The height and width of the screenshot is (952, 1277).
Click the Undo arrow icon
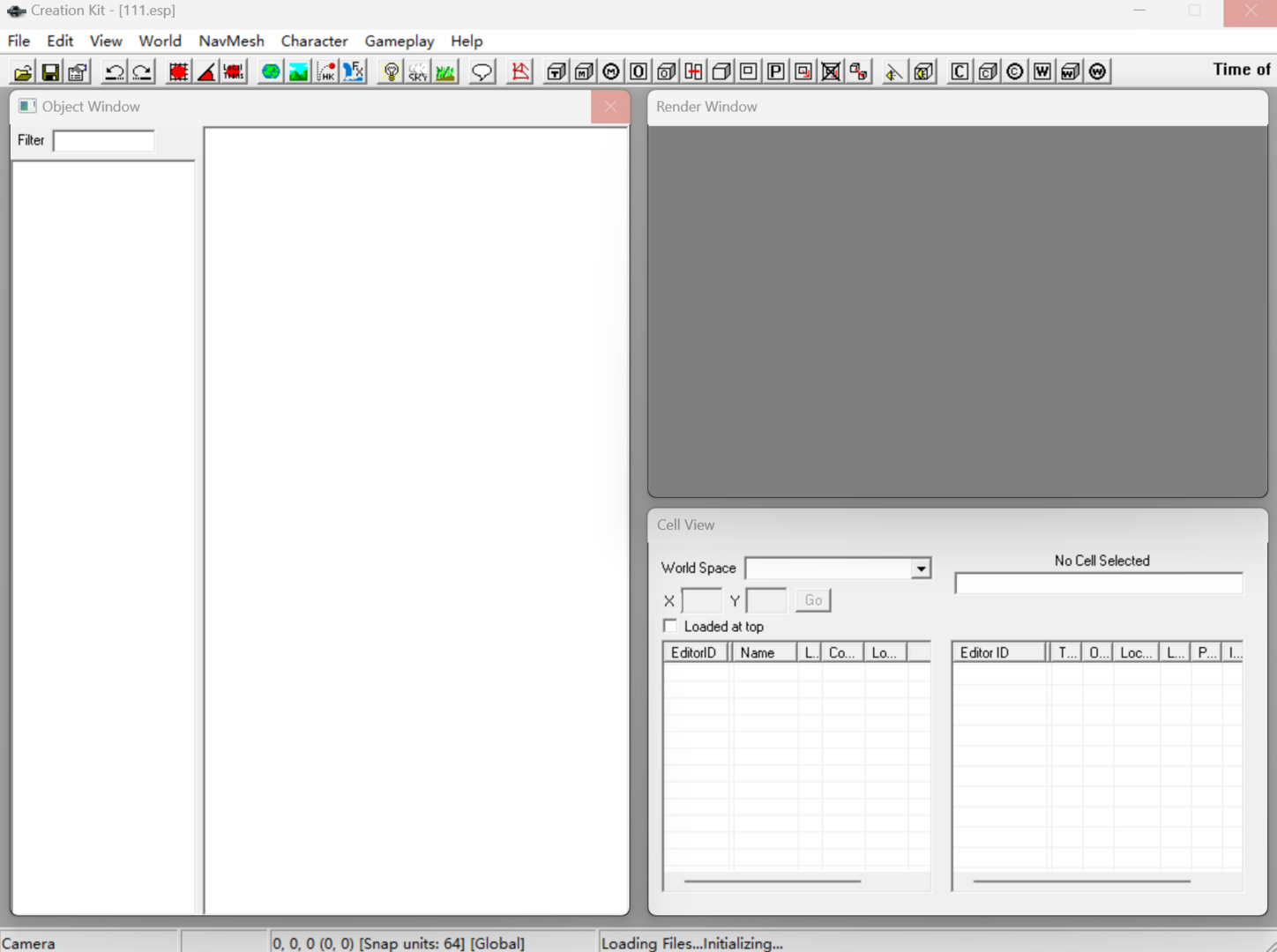(114, 71)
